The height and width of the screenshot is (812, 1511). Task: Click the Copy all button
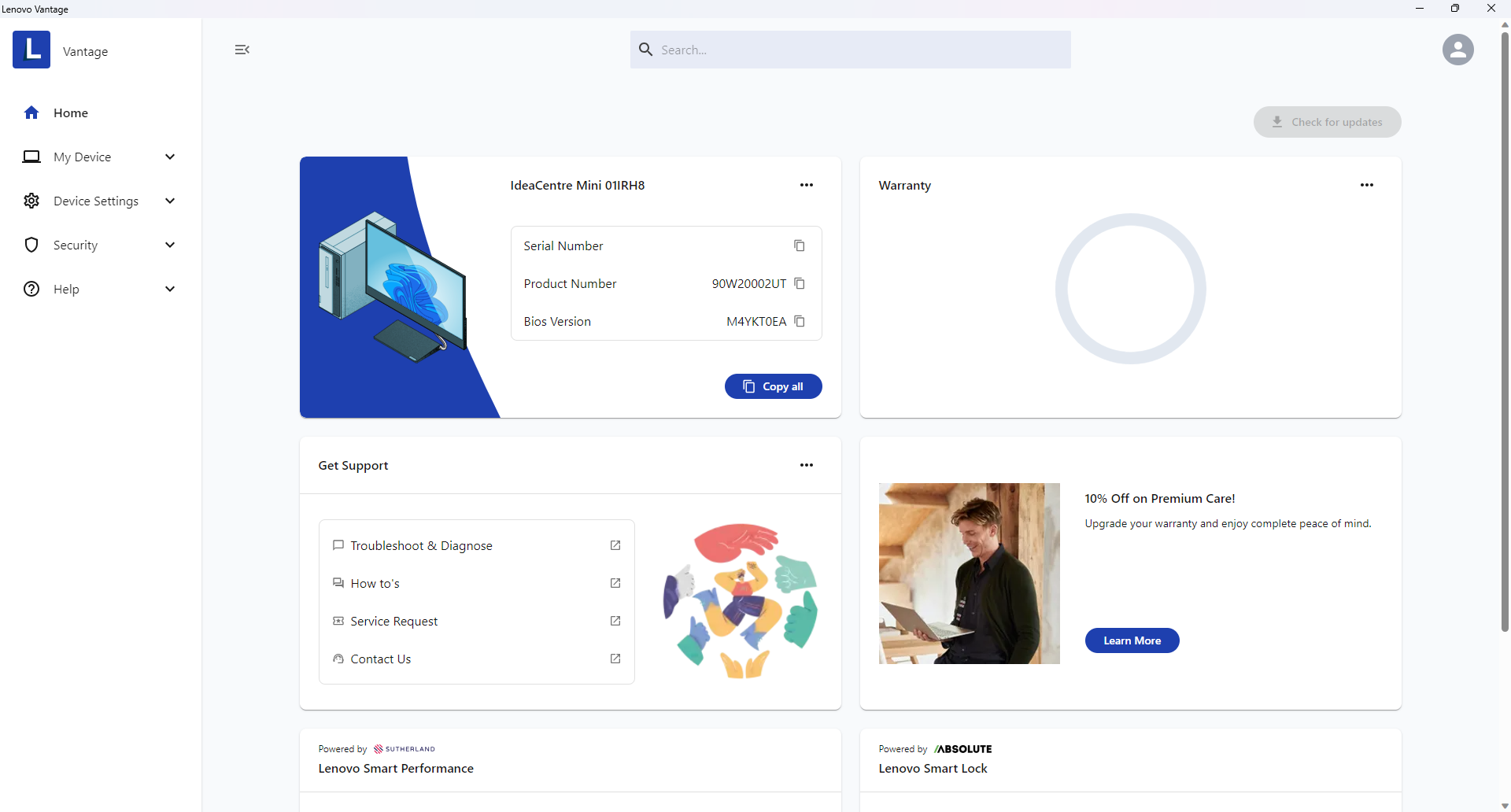773,386
